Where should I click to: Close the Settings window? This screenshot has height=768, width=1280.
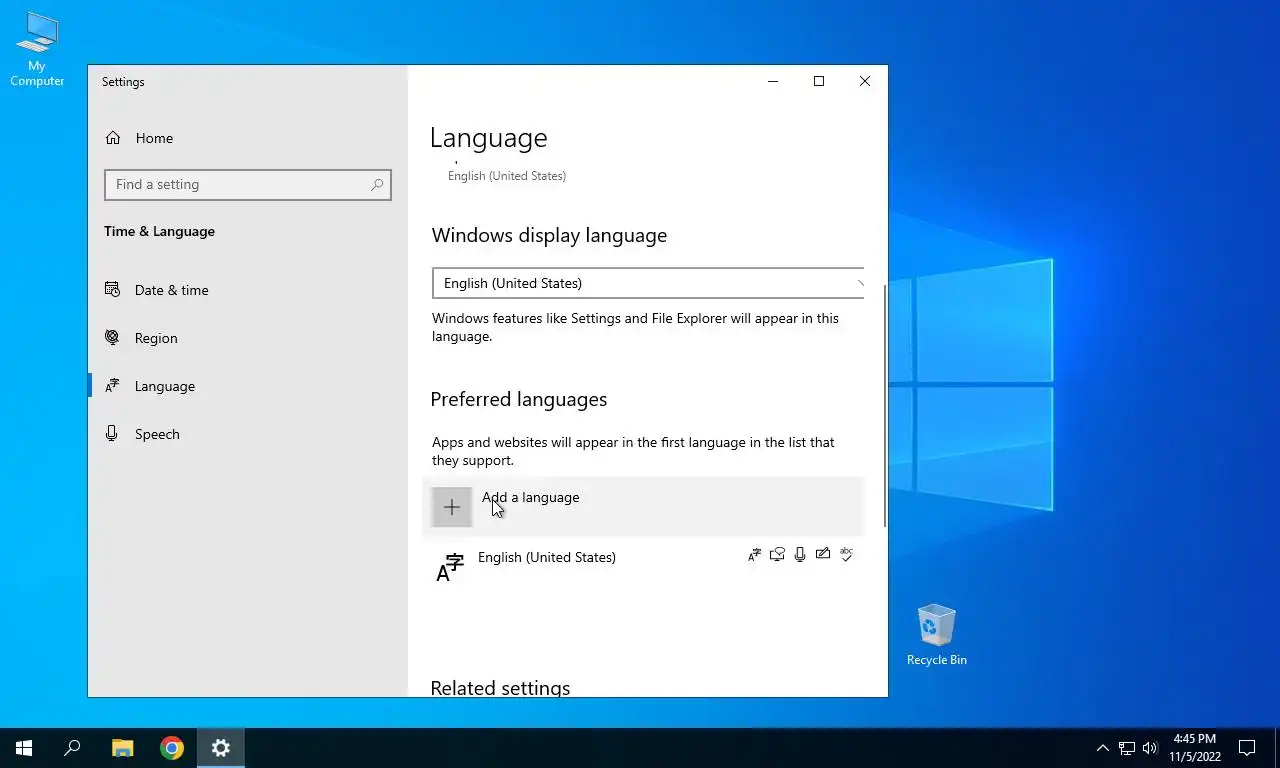(x=865, y=81)
